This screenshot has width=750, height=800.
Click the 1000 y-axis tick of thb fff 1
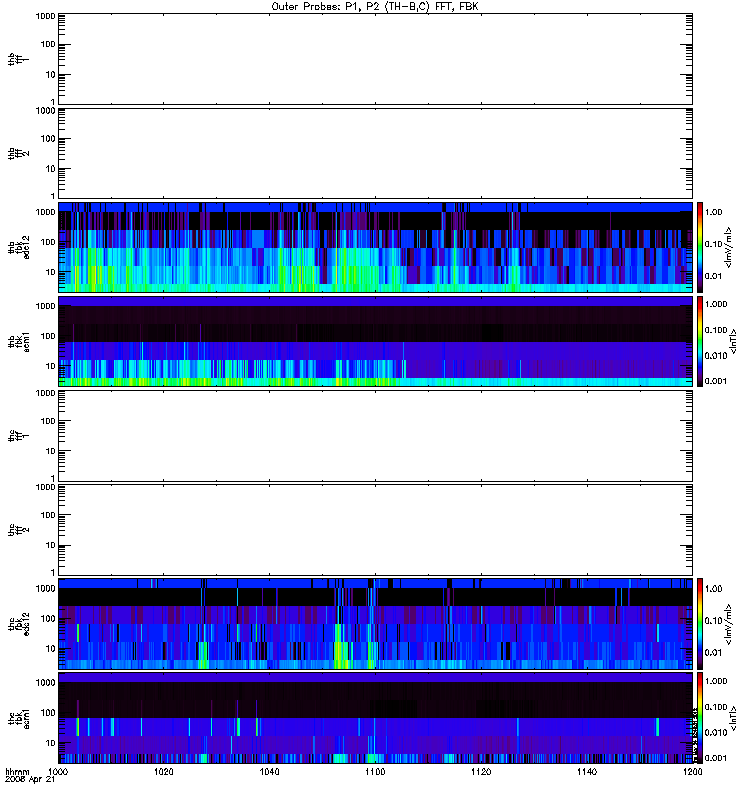pyautogui.click(x=45, y=16)
